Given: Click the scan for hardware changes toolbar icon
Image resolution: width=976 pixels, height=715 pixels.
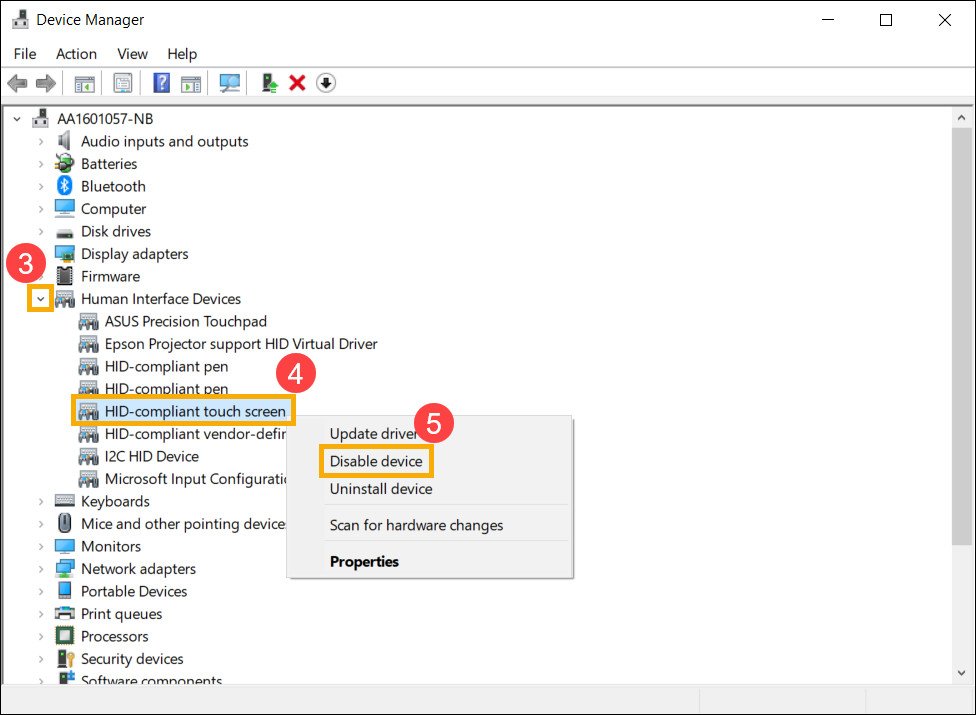Looking at the screenshot, I should pyautogui.click(x=230, y=83).
